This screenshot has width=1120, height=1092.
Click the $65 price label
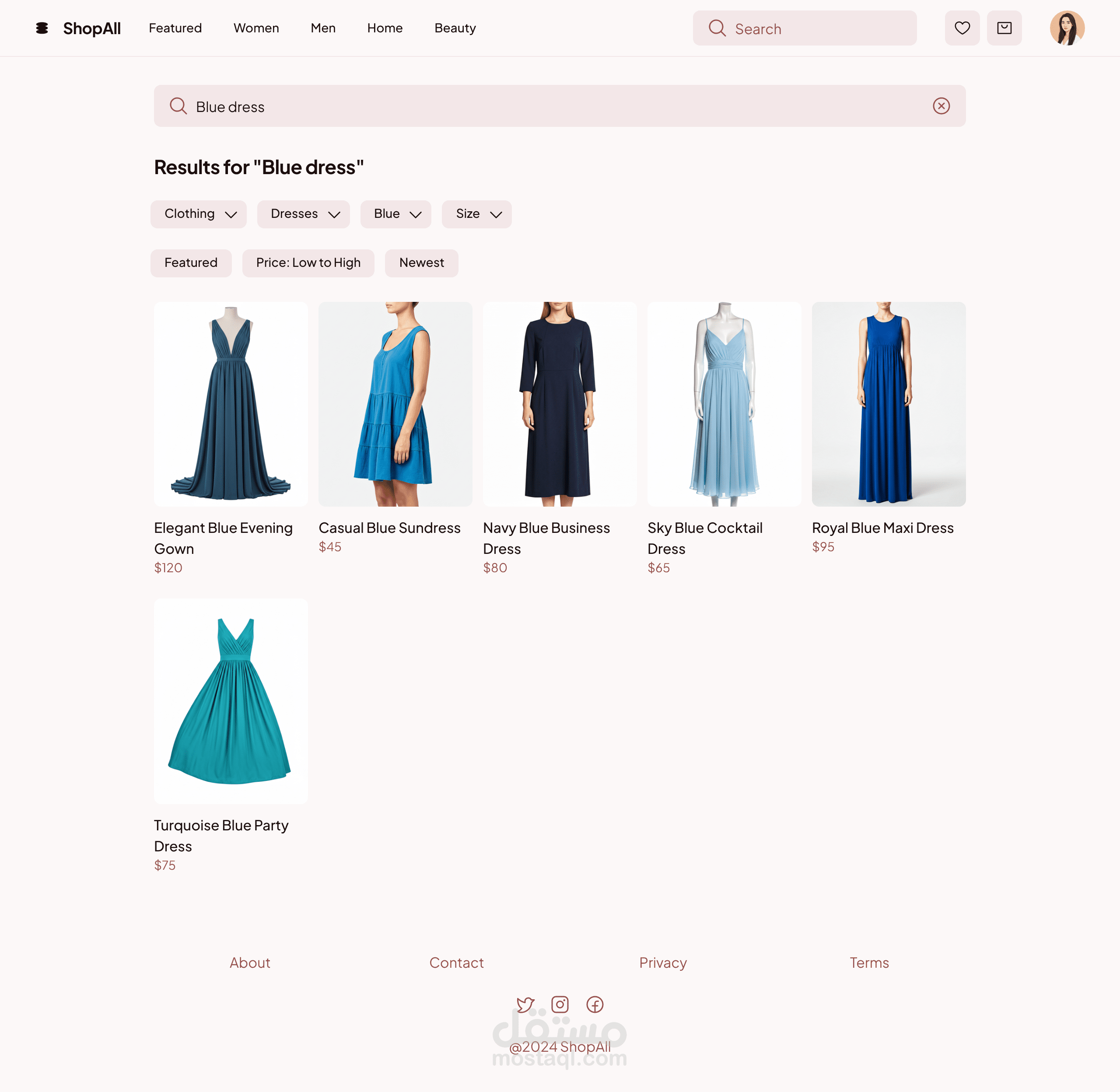658,568
